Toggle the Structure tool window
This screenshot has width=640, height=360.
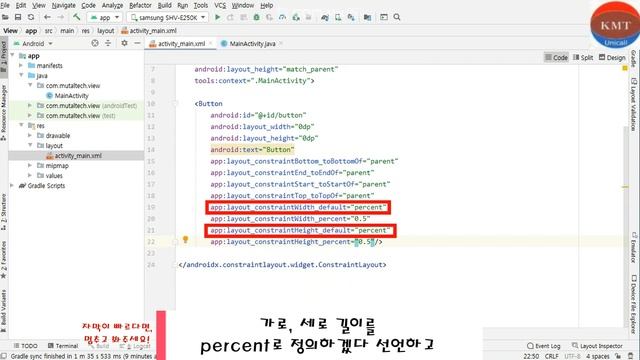[4, 211]
